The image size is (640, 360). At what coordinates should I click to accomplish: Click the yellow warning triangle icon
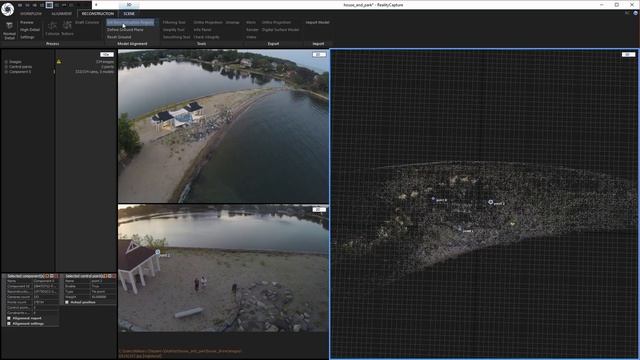59,62
